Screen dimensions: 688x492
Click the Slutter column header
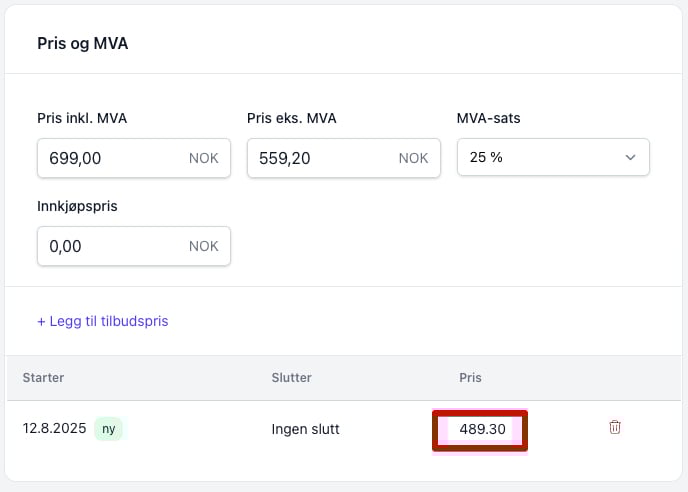pos(292,377)
